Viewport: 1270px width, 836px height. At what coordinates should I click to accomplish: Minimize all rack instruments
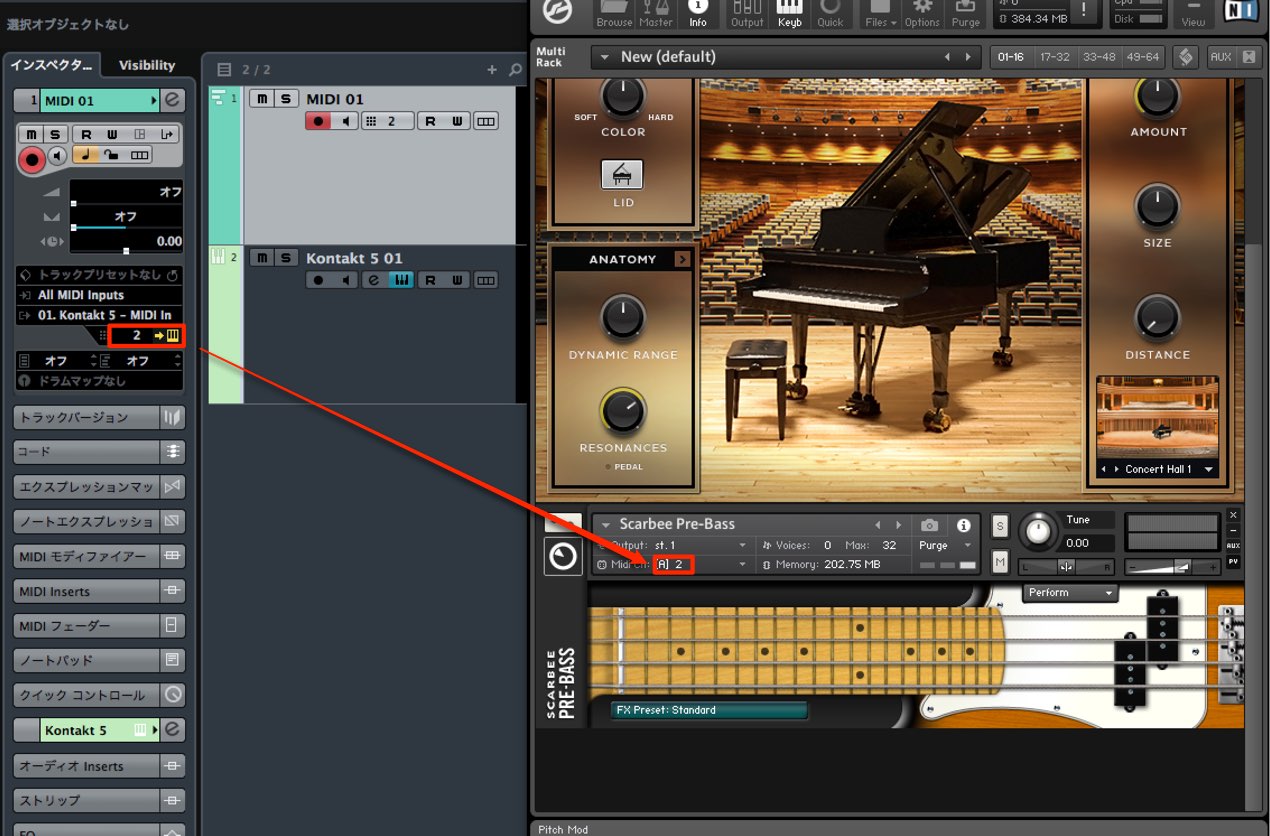pos(1249,57)
